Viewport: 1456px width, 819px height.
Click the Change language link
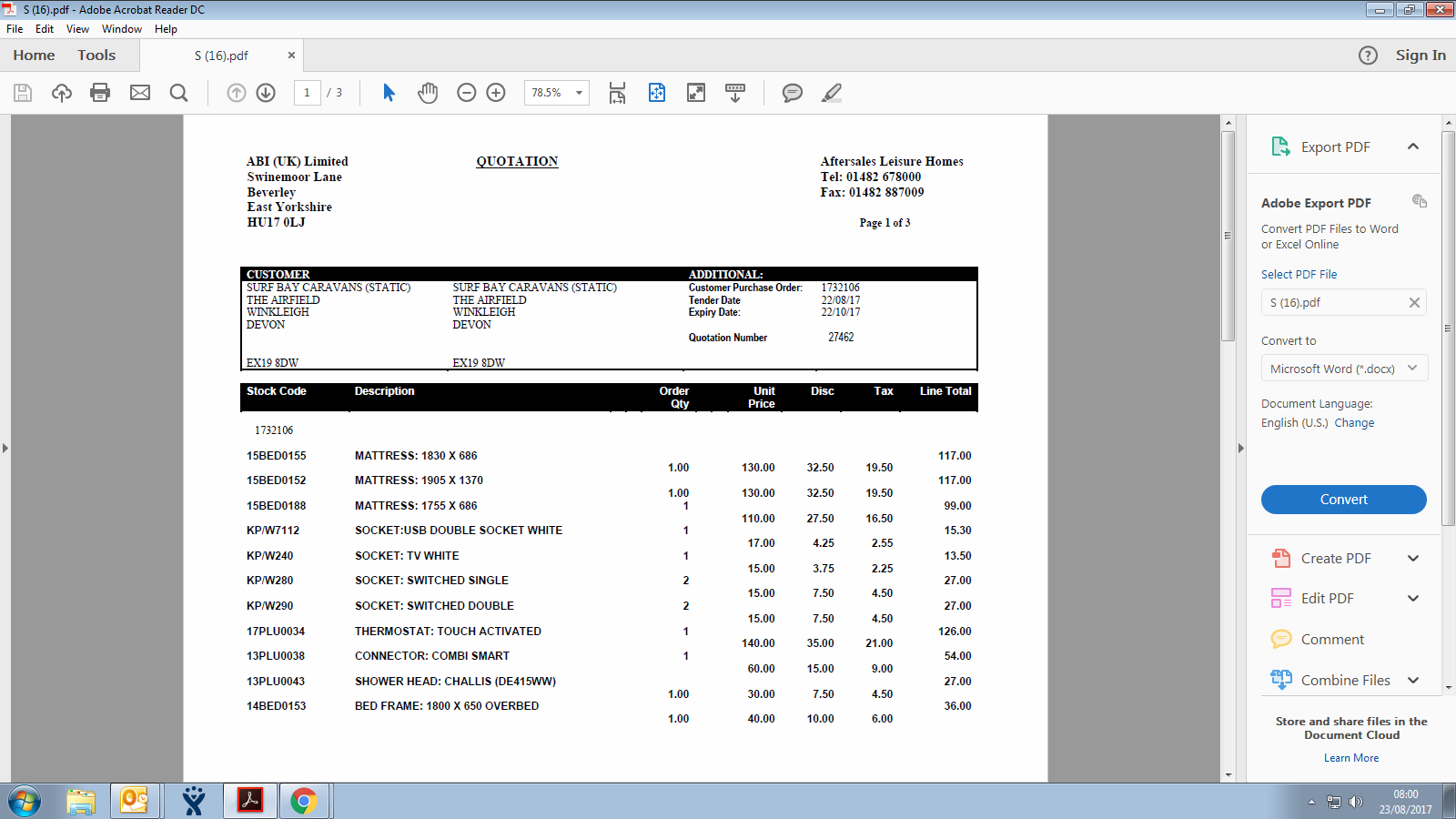[1354, 423]
